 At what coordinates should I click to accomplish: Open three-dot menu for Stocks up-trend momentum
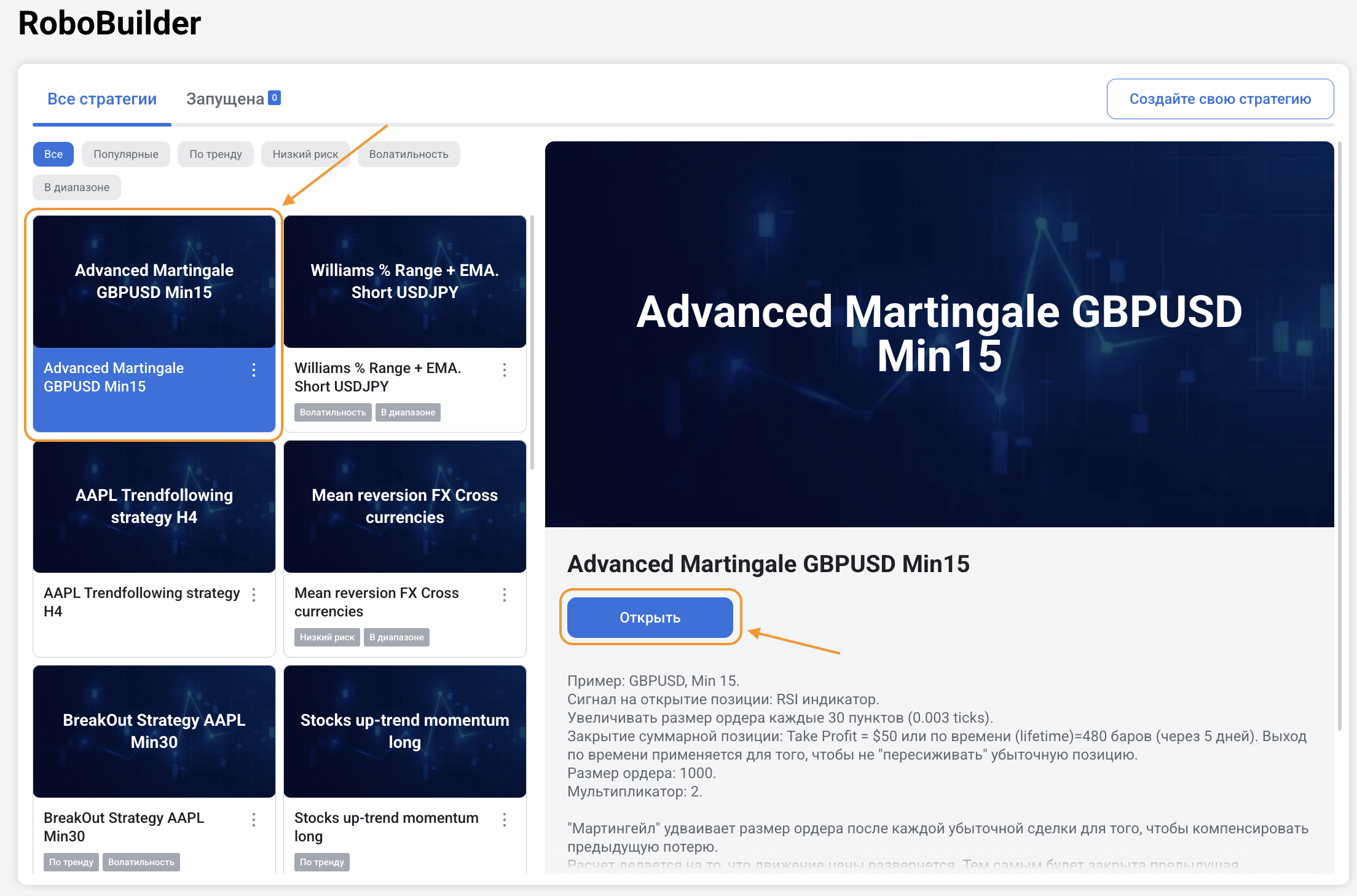[x=505, y=820]
